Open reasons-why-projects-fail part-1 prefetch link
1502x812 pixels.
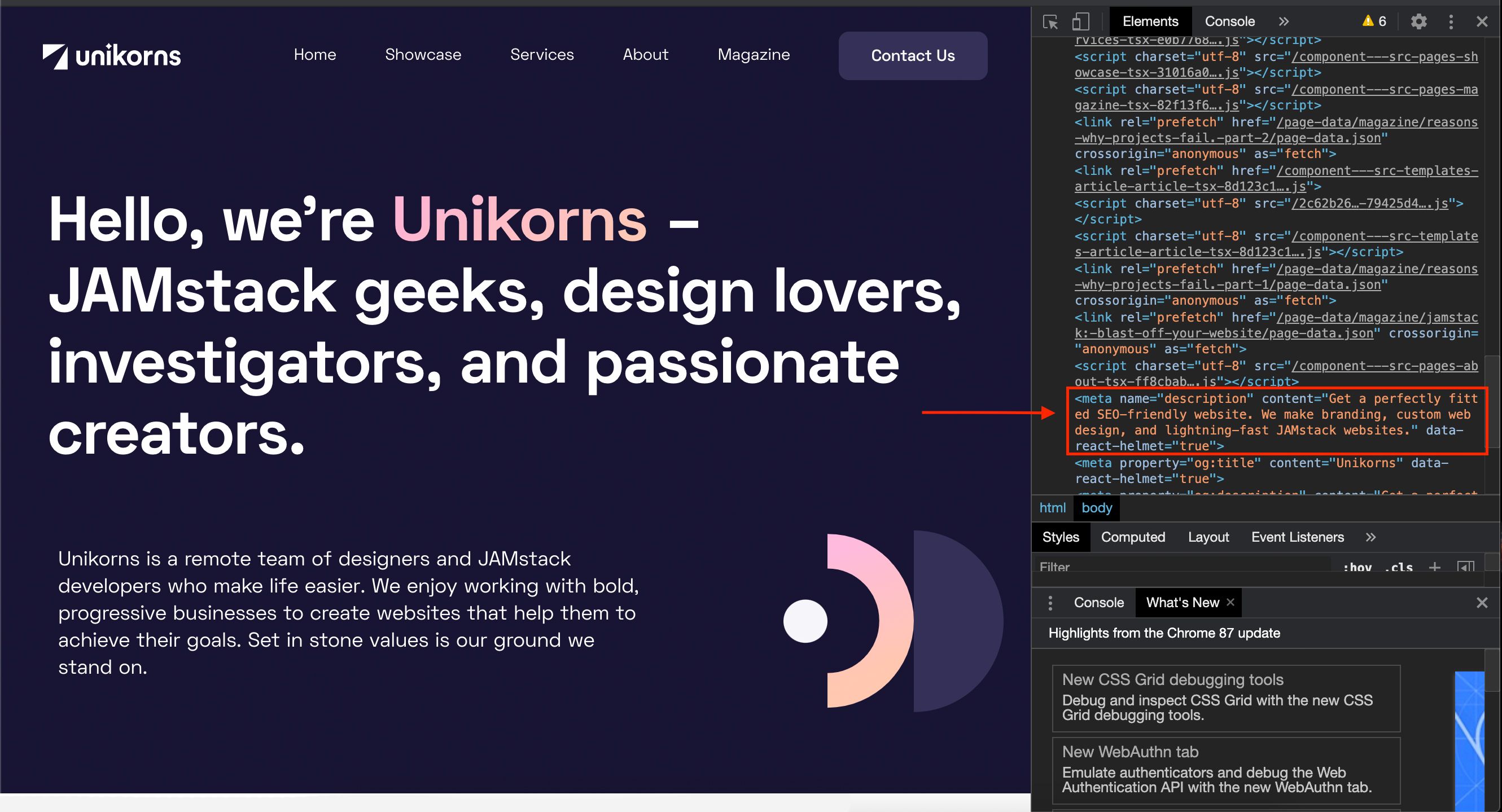click(x=1276, y=277)
